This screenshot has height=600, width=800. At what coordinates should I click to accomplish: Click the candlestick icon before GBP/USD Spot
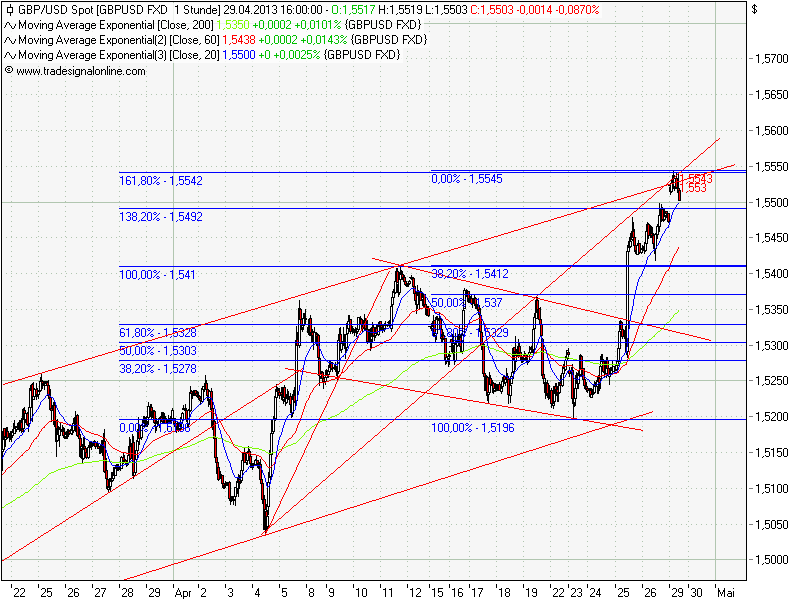click(9, 10)
